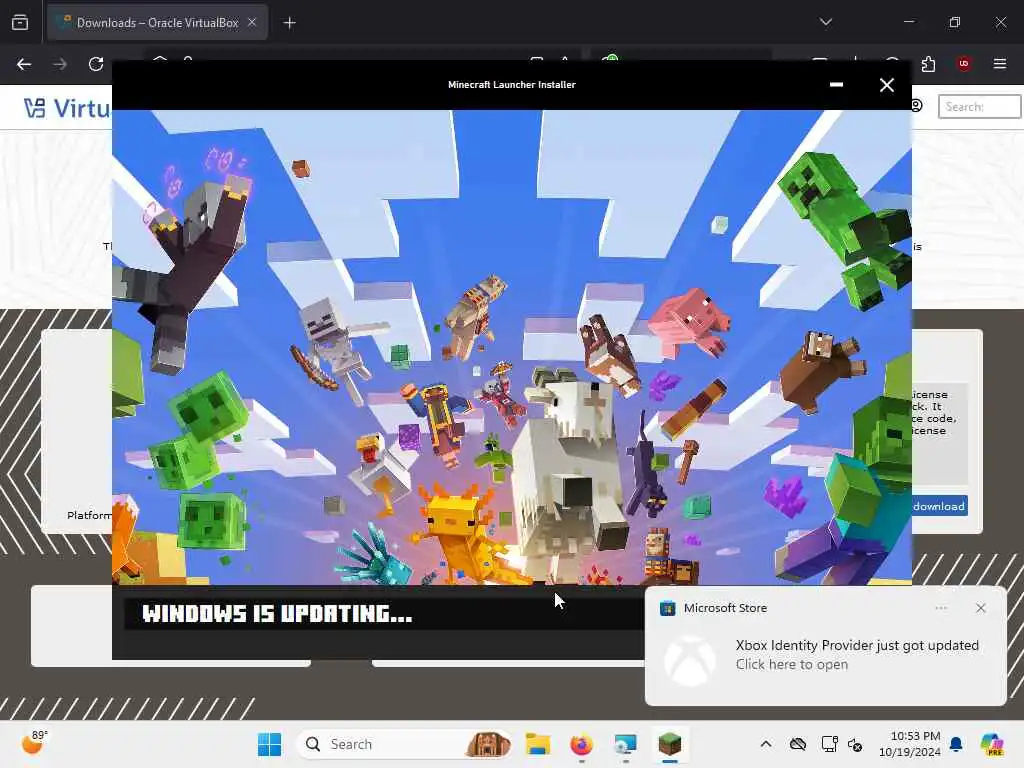Open the clock showing 10:53 PM
The height and width of the screenshot is (768, 1024).
click(909, 744)
